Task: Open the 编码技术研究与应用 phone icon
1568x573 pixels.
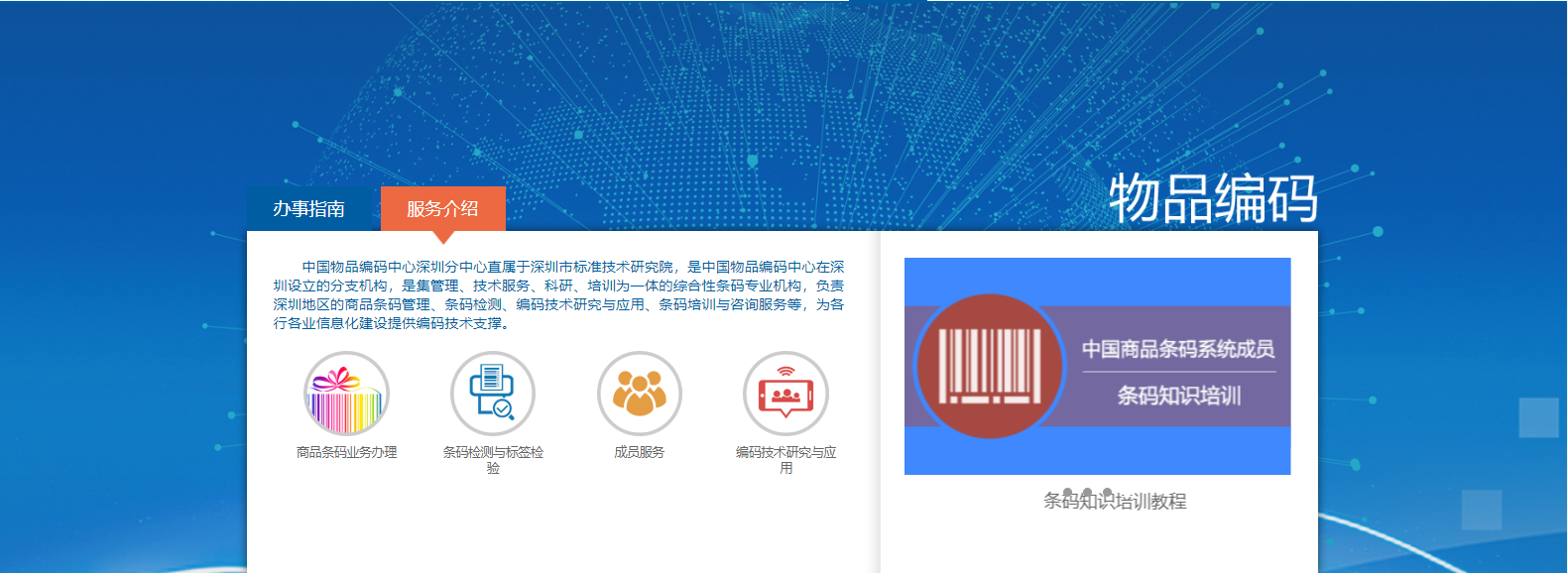Action: [786, 394]
